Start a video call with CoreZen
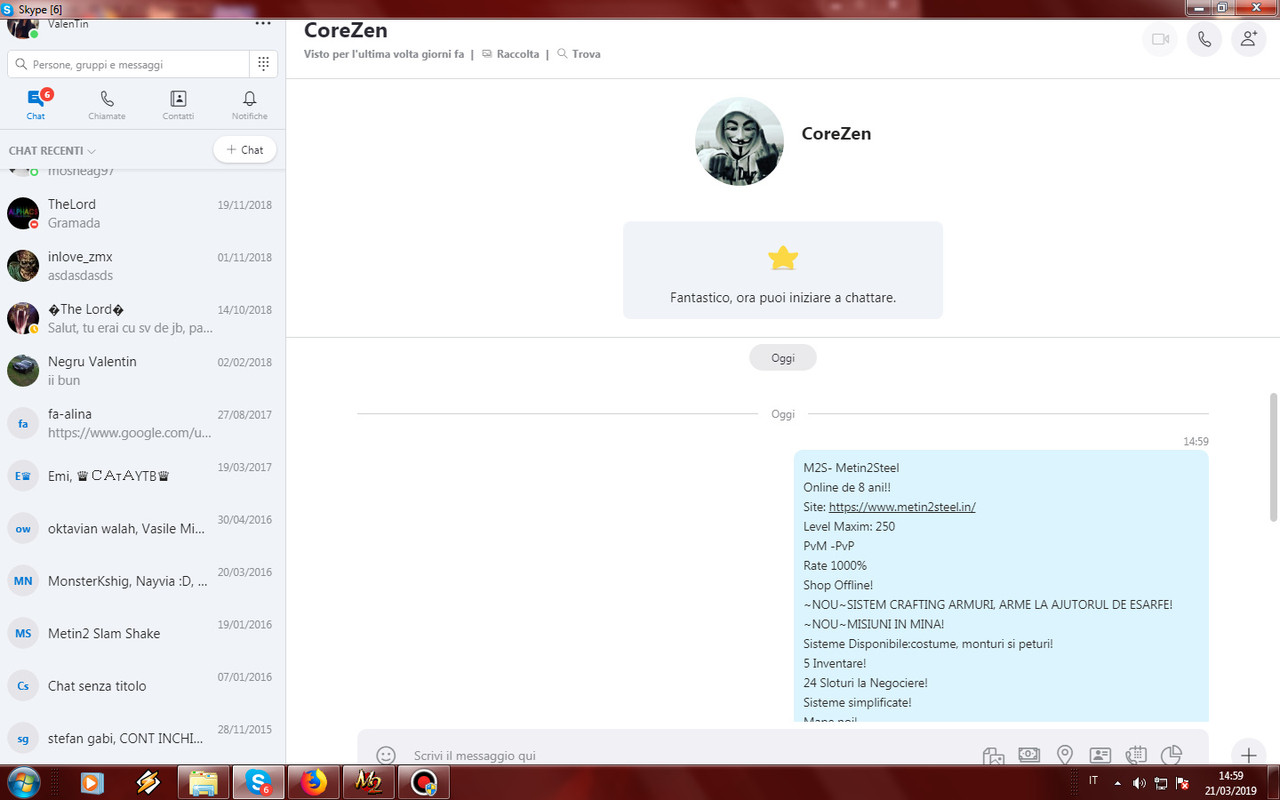 [1159, 39]
